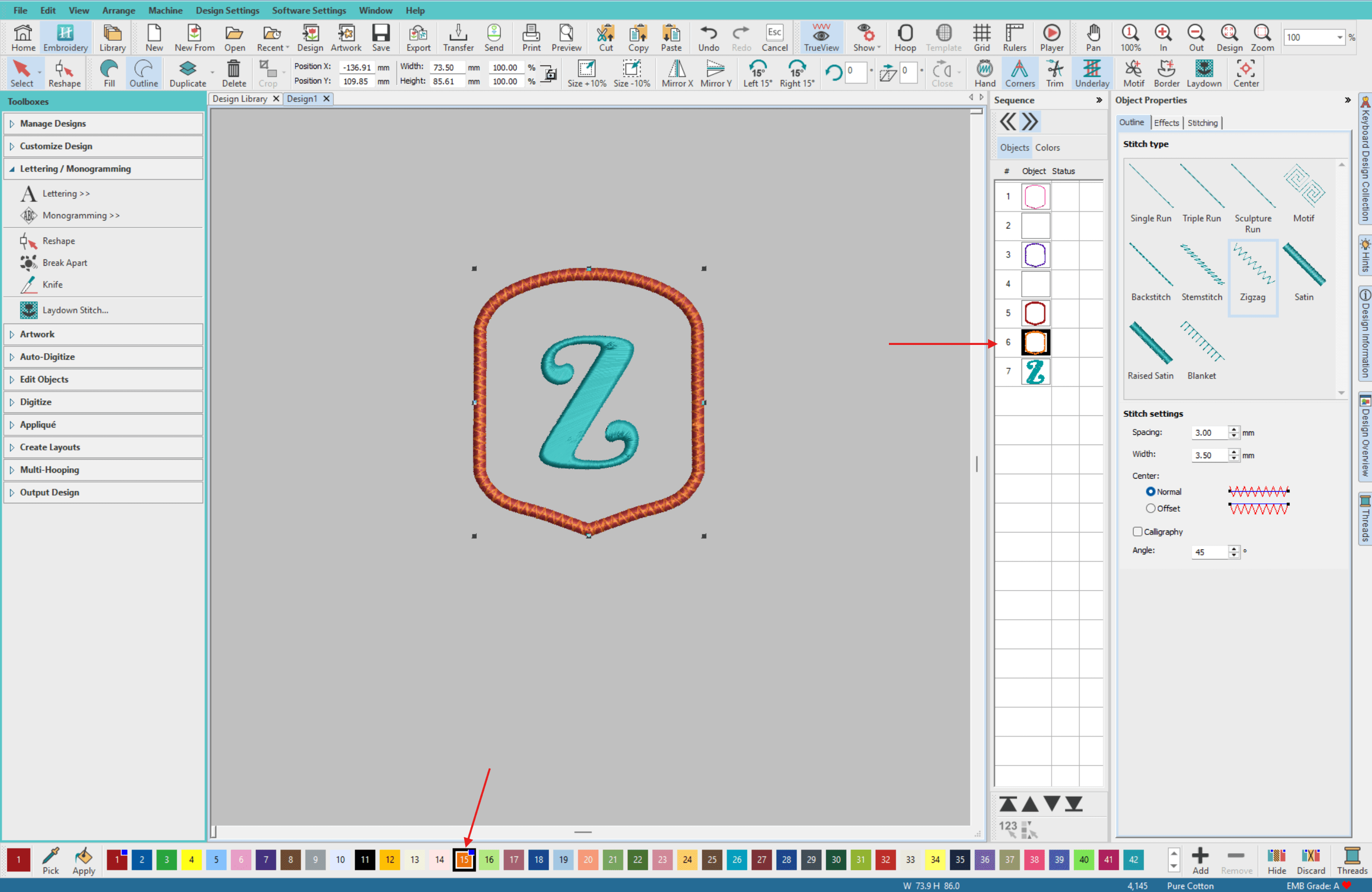Screen dimensions: 1372x892
Task: Select object 7 letter Z thumbnail
Action: coord(1035,372)
